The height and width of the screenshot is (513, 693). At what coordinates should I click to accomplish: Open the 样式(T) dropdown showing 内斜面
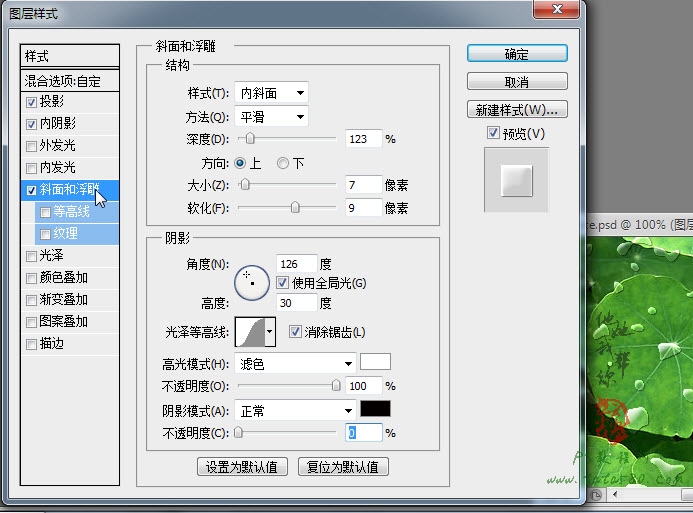(271, 93)
